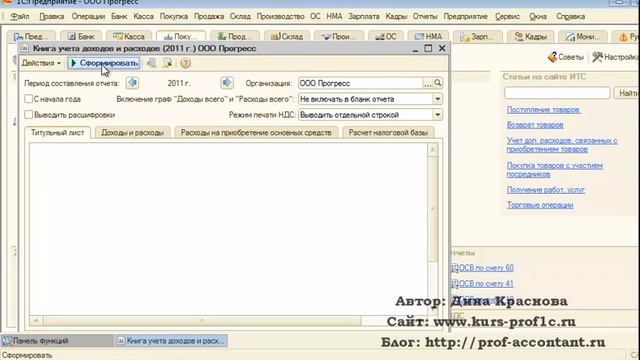
Task: Select the Банк function panel tab
Action: point(81,36)
